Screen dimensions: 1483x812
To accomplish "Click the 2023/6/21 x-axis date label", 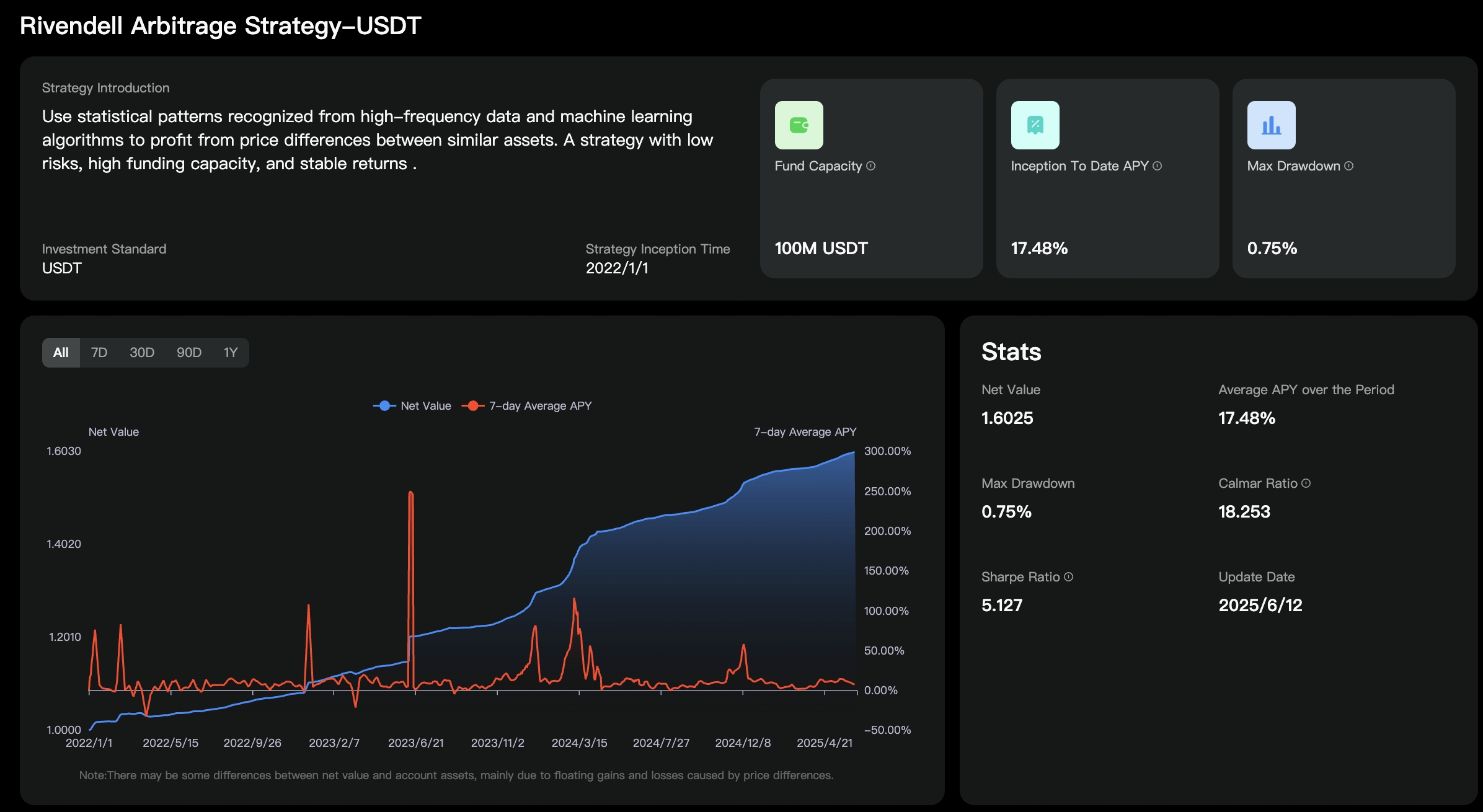I will 416,743.
